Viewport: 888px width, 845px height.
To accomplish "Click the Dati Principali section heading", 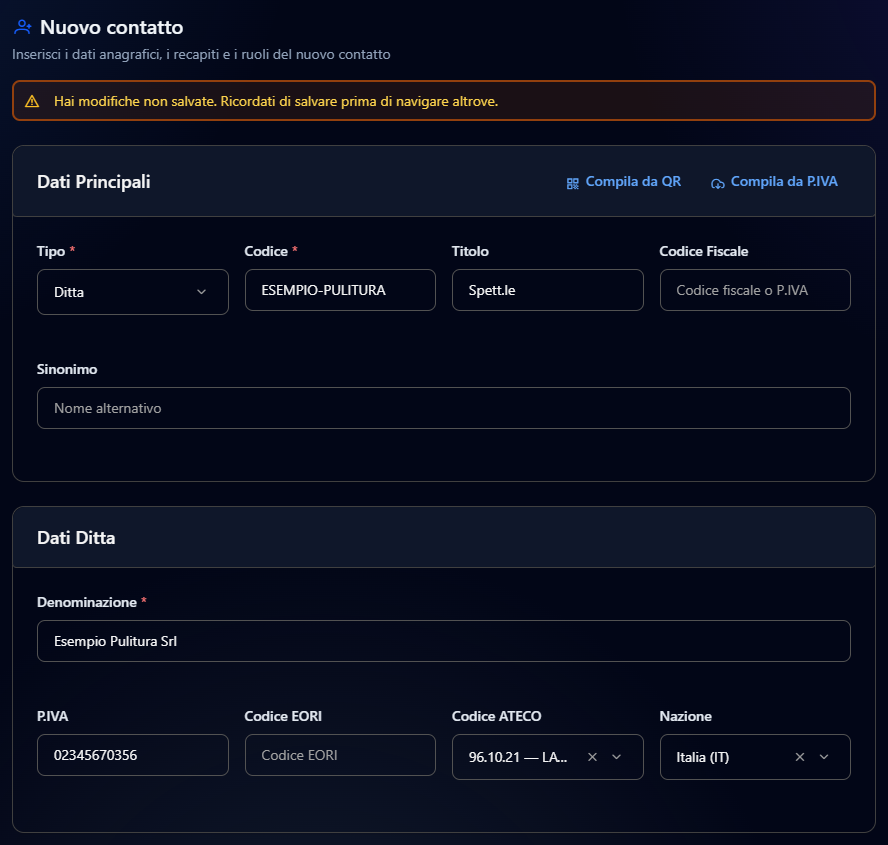I will [93, 182].
